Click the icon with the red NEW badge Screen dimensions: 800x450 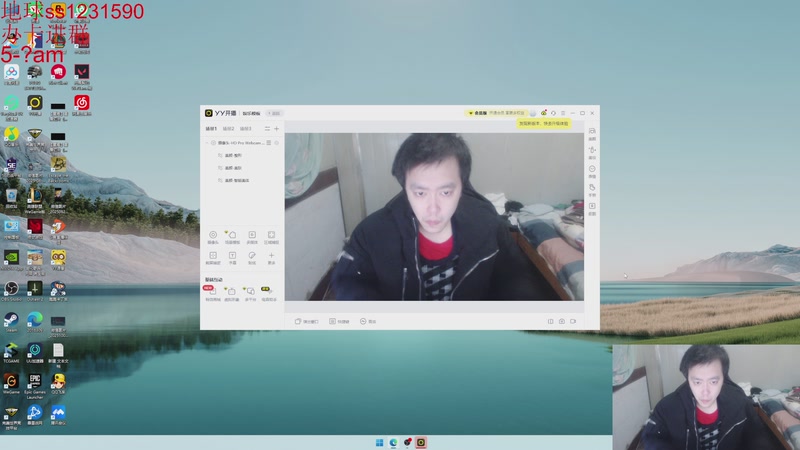pyautogui.click(x=212, y=293)
